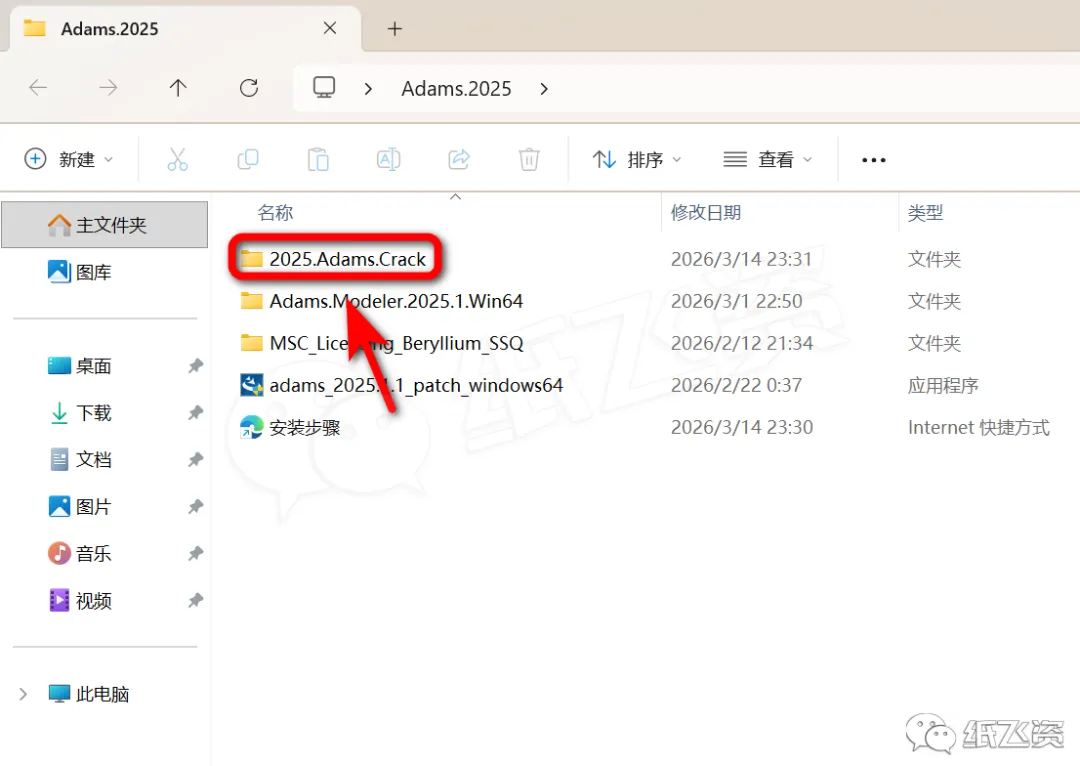Click the Copy icon in toolbar
This screenshot has width=1080, height=766.
click(248, 160)
